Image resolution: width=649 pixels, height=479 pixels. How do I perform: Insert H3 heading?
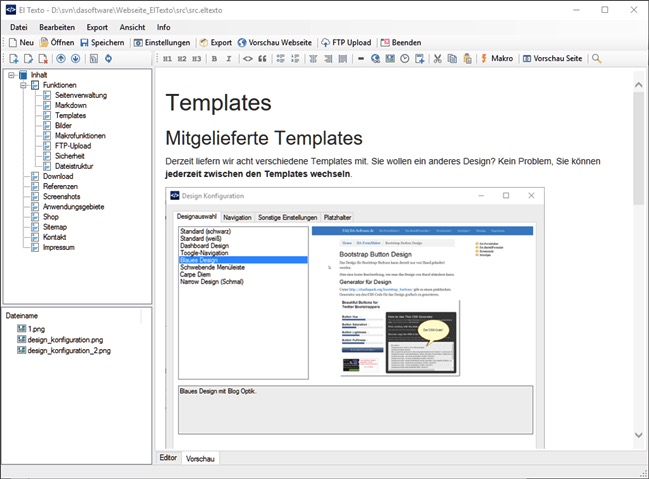197,59
